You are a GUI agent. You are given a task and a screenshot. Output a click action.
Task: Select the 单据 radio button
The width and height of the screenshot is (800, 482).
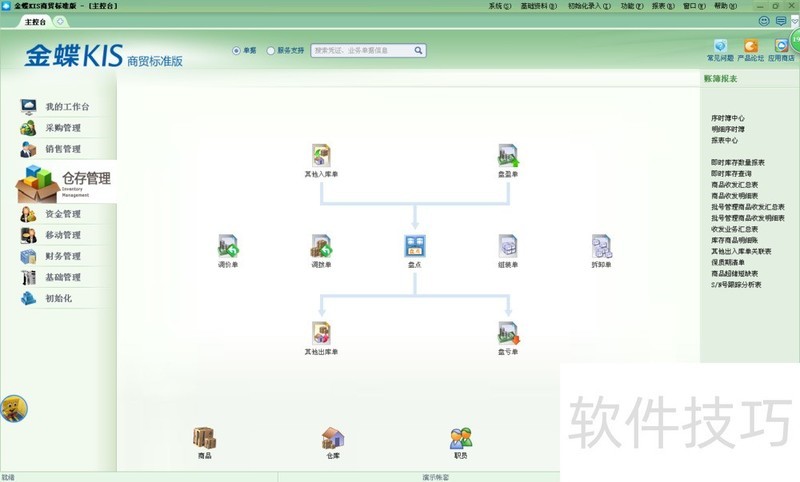(236, 50)
